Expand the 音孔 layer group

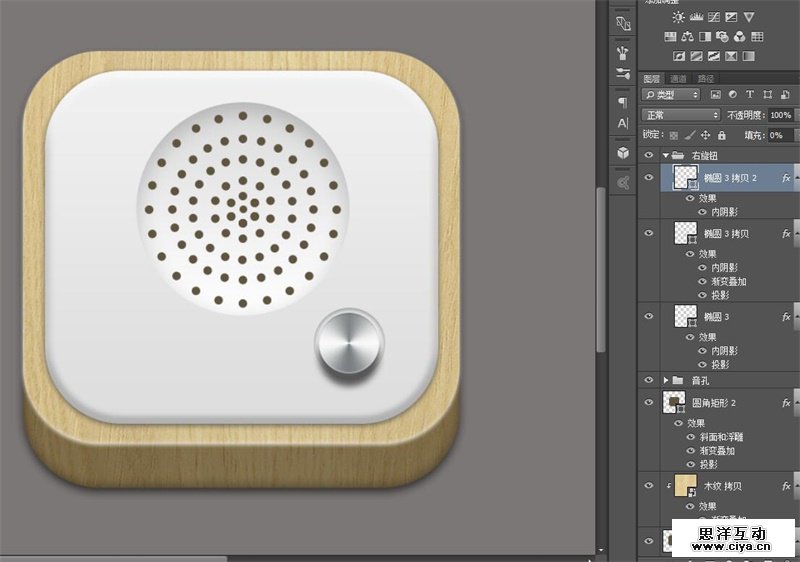[x=666, y=381]
